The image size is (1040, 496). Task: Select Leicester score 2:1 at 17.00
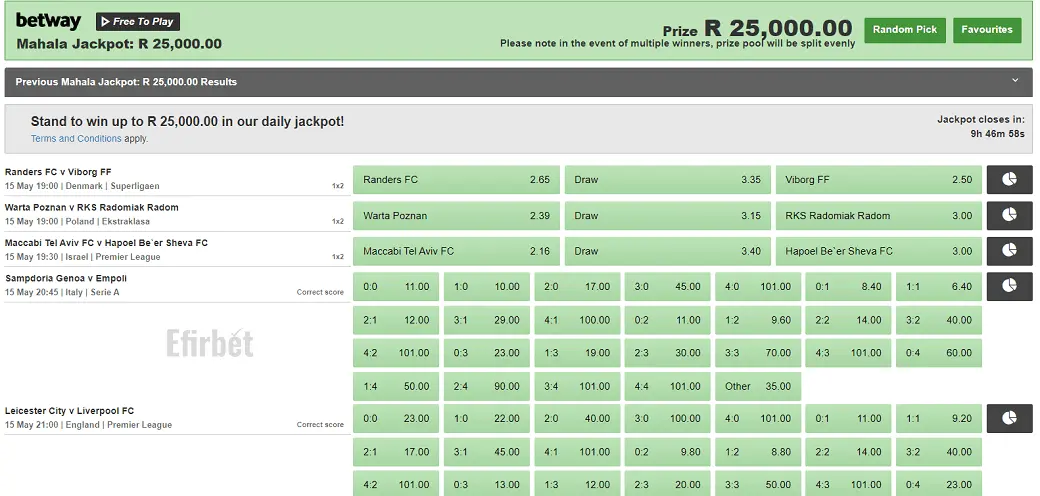tap(396, 452)
